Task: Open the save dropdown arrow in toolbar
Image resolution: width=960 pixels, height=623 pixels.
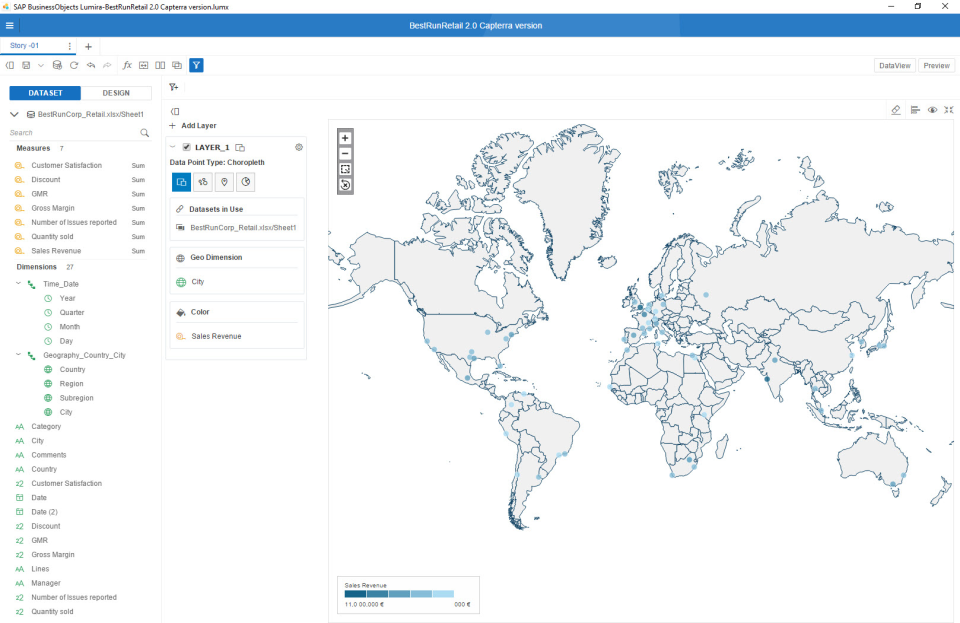Action: point(40,65)
